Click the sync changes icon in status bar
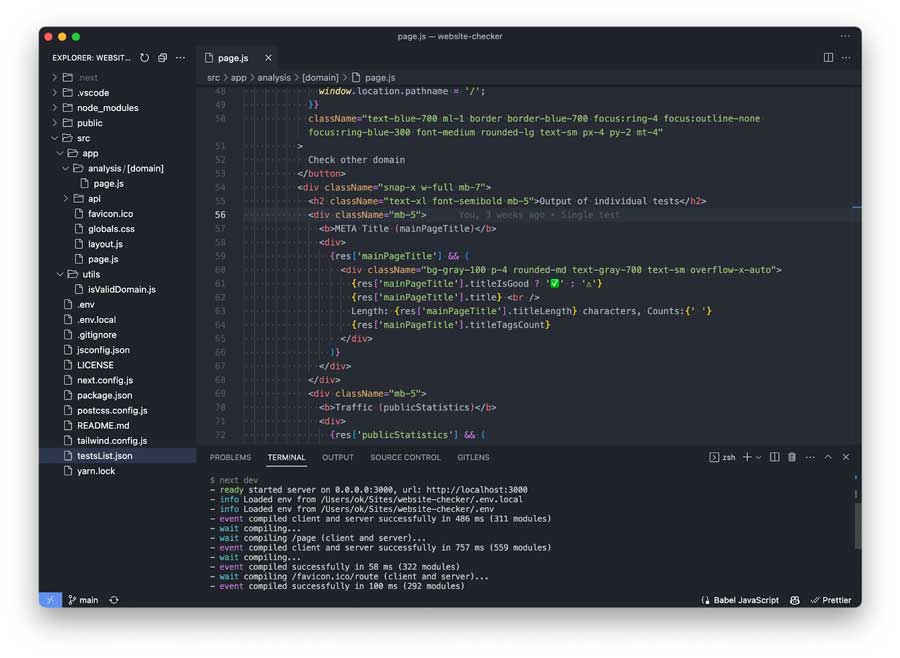 [114, 600]
